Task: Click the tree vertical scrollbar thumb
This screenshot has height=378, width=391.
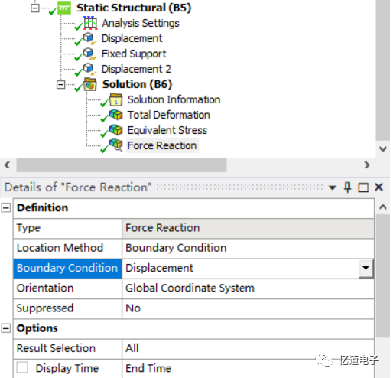Action: tap(383, 70)
